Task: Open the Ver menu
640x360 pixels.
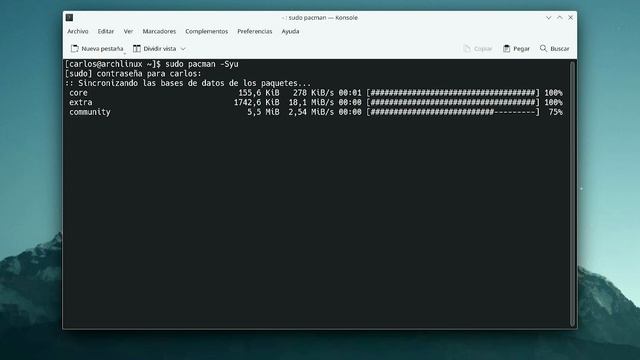Action: click(128, 31)
